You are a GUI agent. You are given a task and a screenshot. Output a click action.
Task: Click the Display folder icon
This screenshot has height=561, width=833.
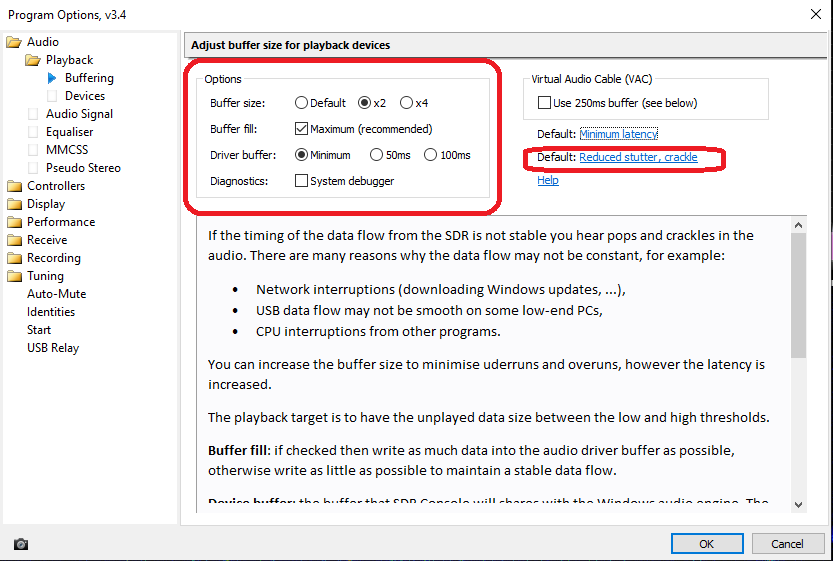[14, 204]
